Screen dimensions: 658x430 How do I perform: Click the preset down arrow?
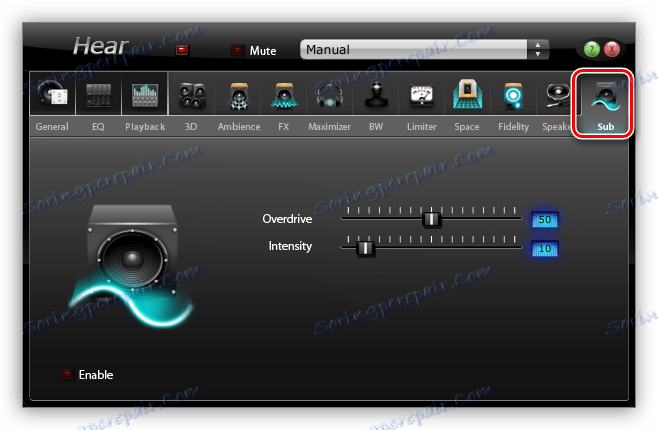(x=538, y=55)
